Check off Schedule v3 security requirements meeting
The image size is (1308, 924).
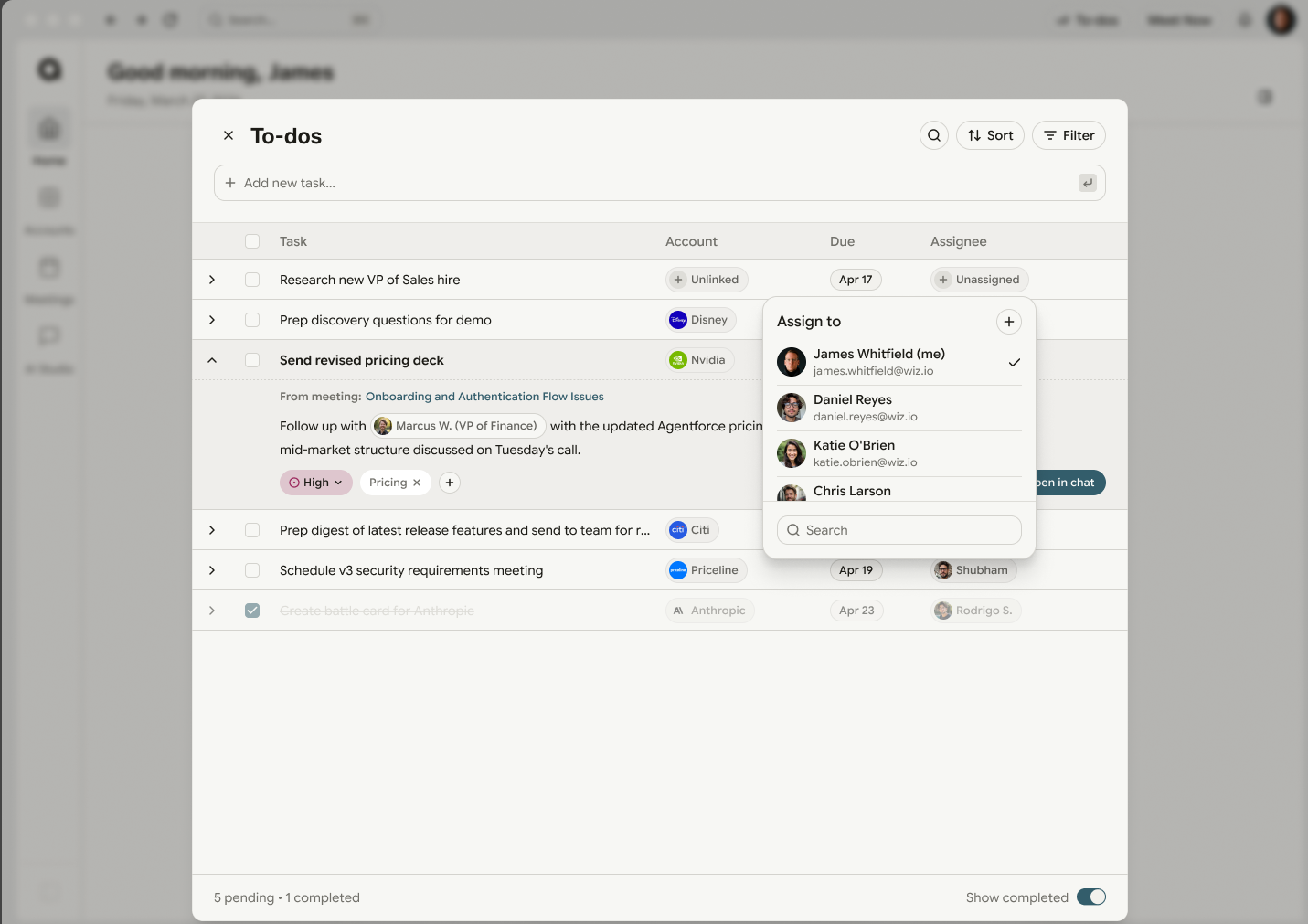pos(252,570)
